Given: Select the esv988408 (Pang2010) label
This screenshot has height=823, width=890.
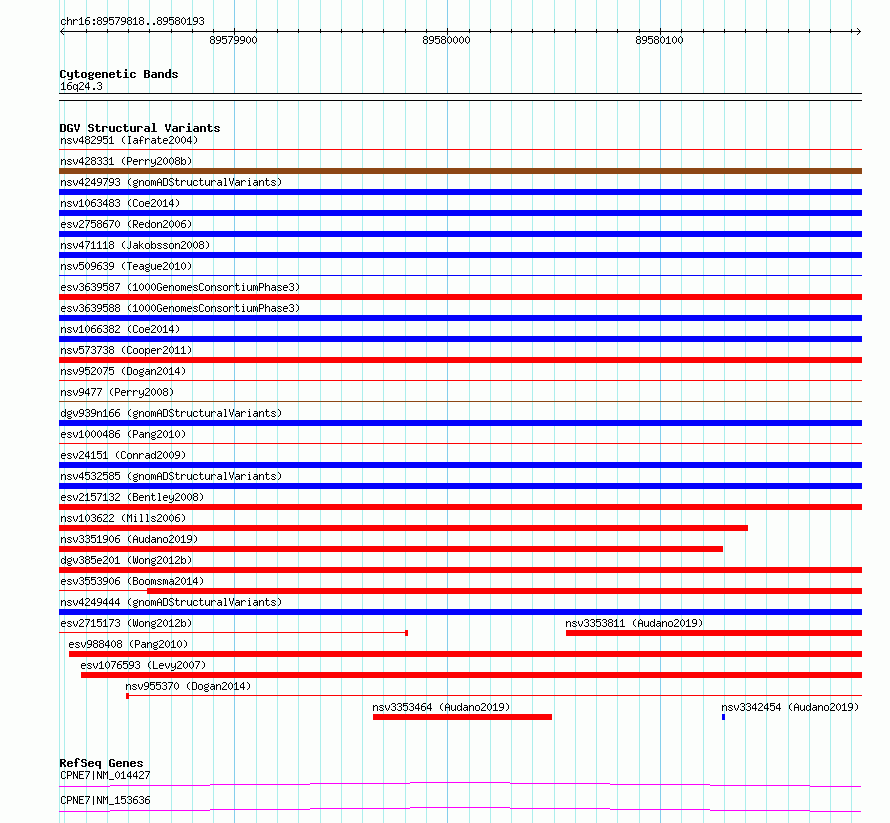Looking at the screenshot, I should (x=128, y=644).
